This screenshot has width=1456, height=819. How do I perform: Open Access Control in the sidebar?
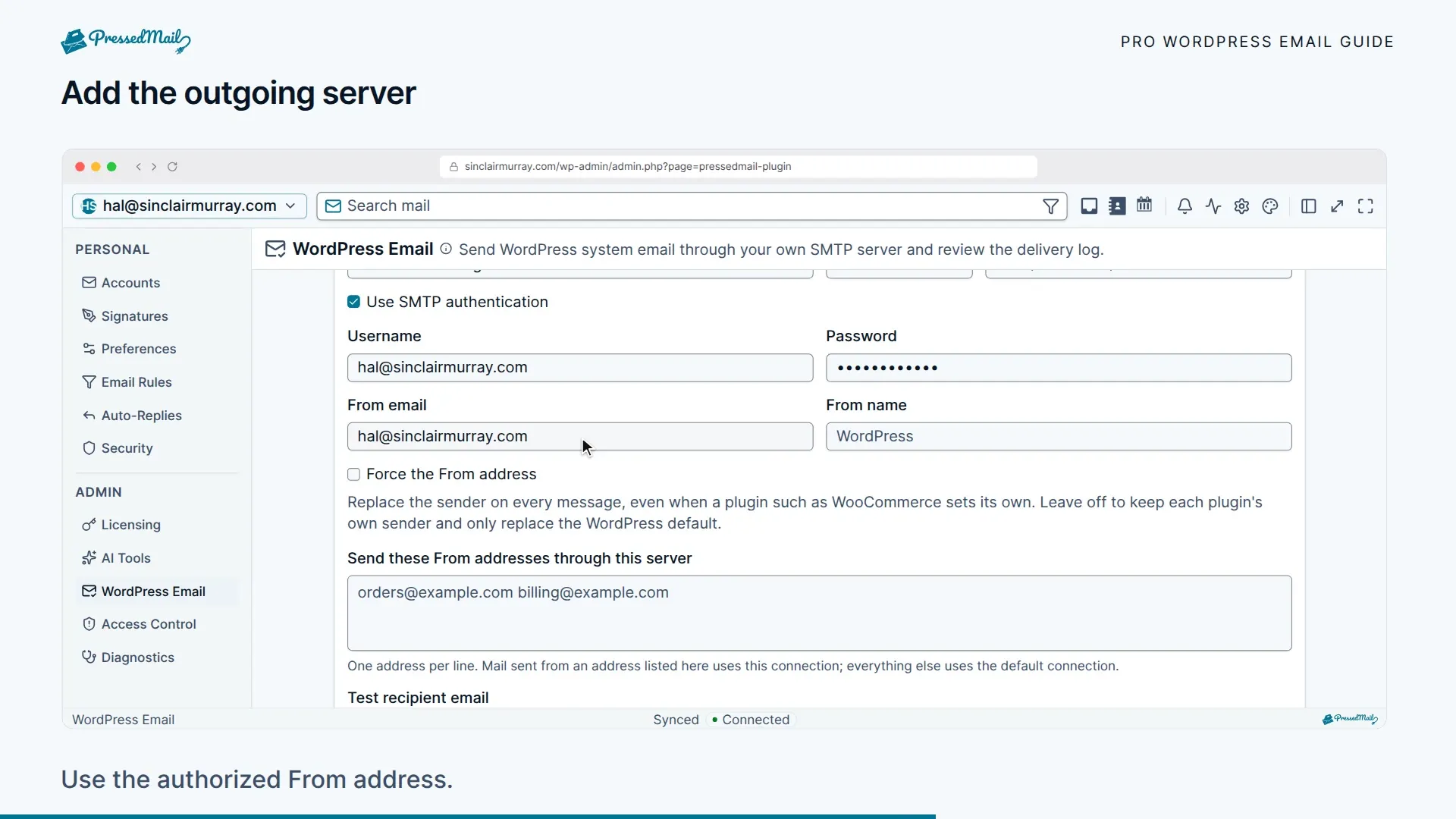pos(157,624)
